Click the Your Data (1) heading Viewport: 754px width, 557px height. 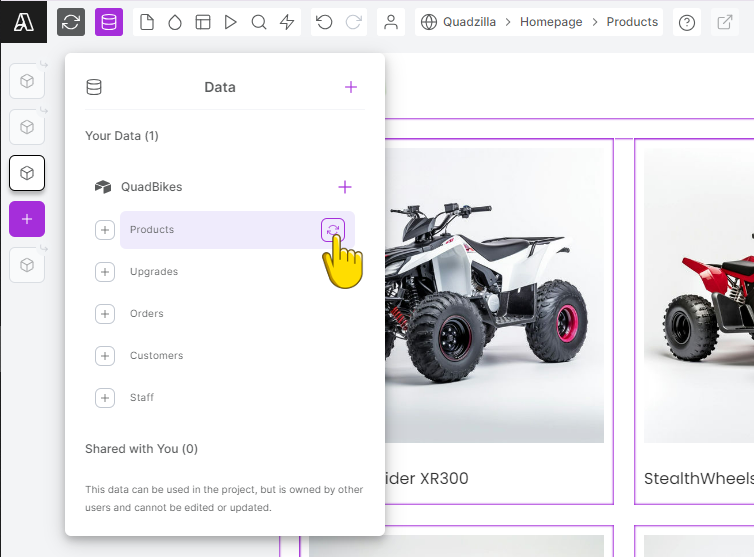[122, 136]
